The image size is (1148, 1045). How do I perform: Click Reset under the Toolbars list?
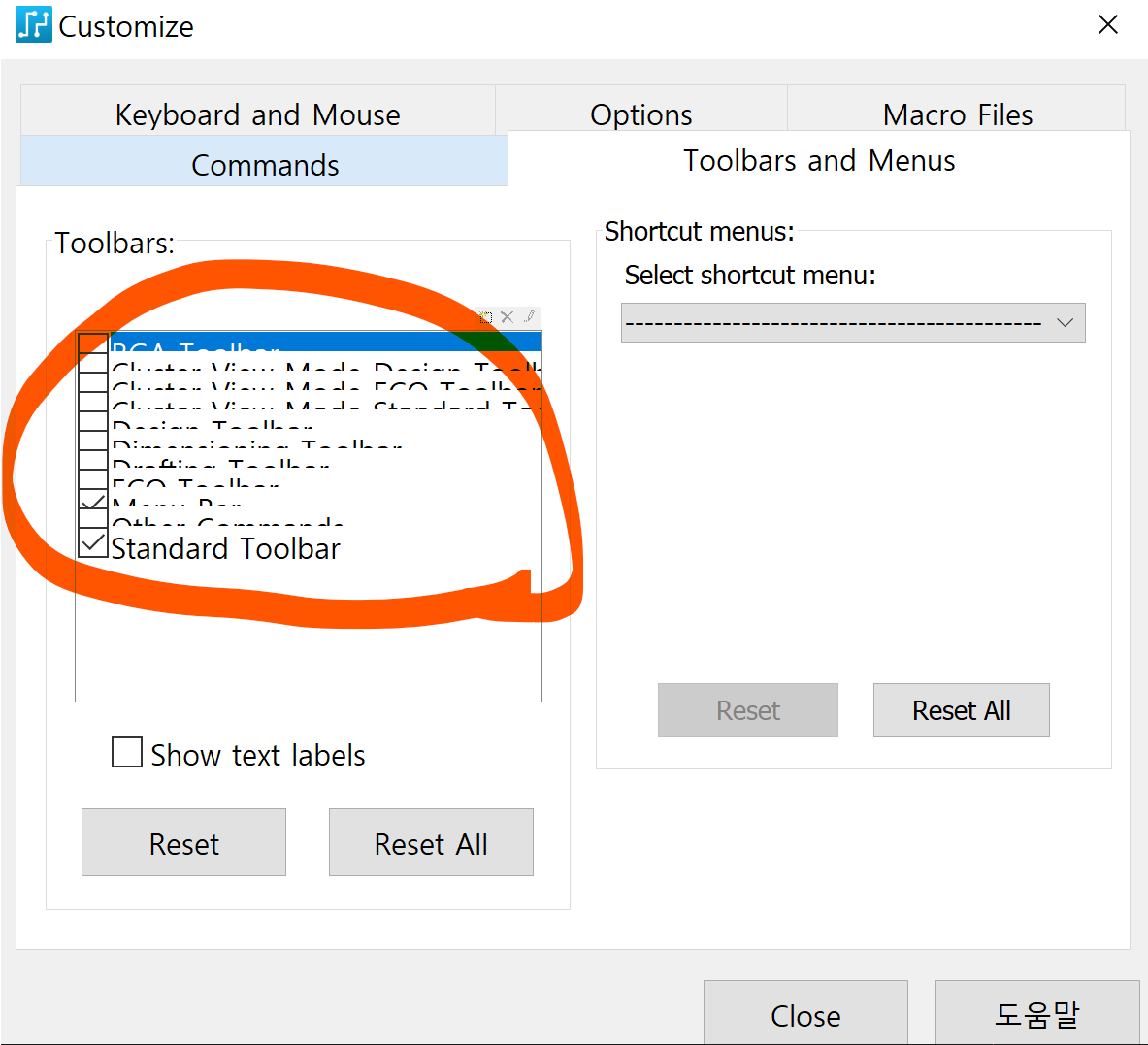(x=183, y=843)
